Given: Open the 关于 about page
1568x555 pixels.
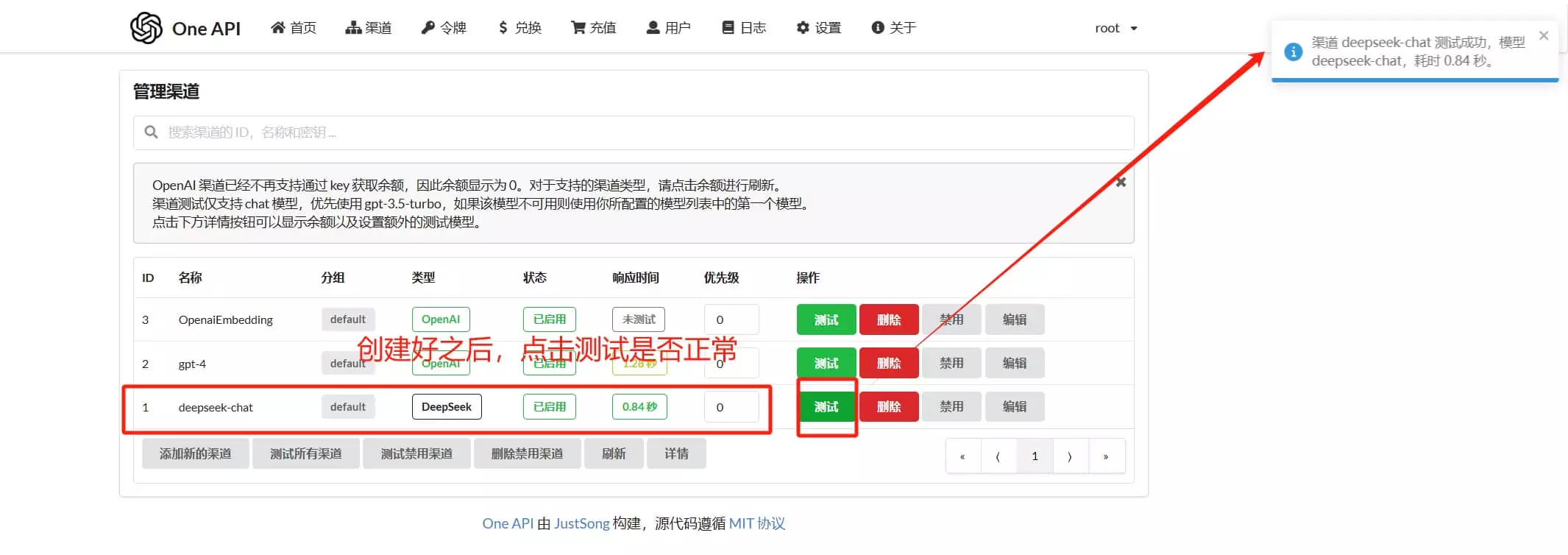Looking at the screenshot, I should click(x=894, y=28).
